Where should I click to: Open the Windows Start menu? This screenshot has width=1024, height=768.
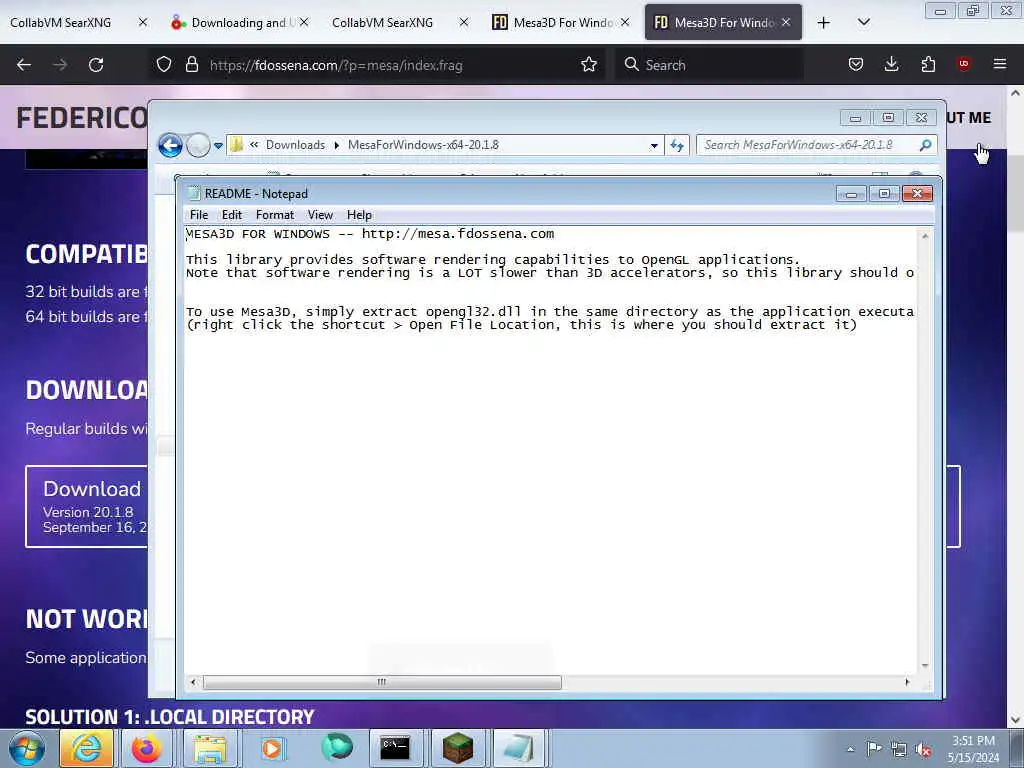tap(27, 748)
